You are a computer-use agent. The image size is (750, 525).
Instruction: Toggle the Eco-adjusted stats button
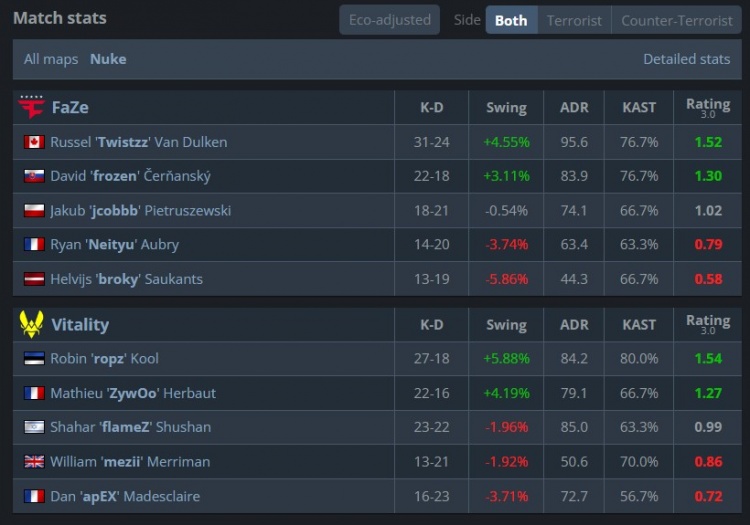tap(389, 20)
